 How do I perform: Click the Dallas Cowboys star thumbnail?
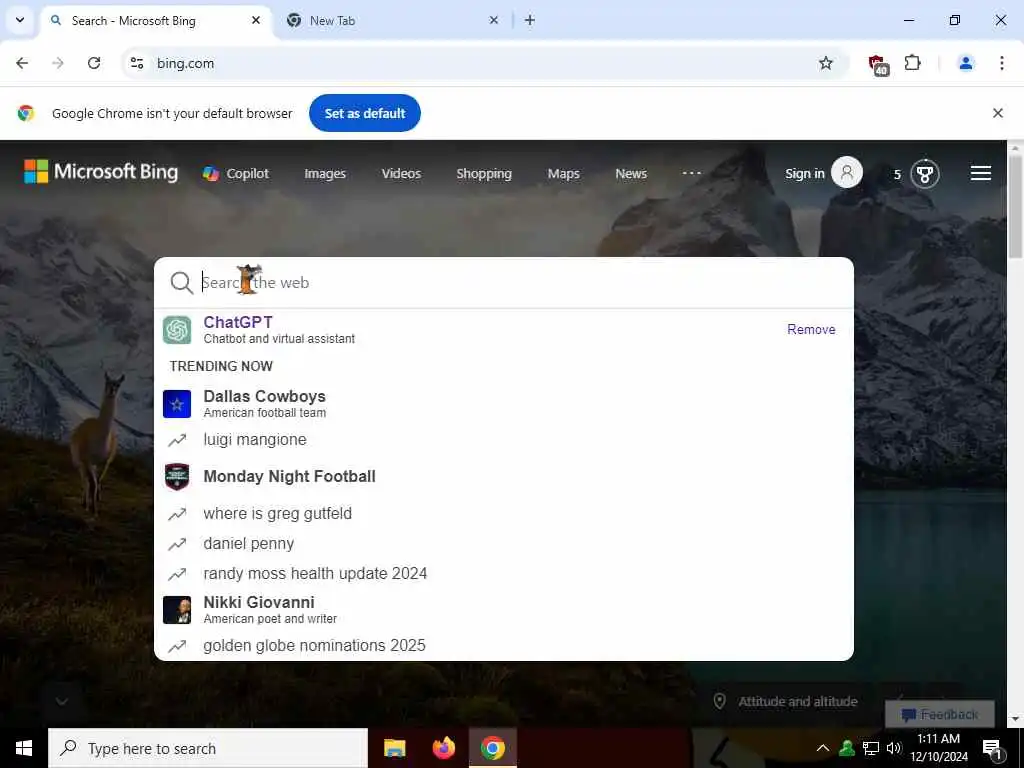click(177, 404)
